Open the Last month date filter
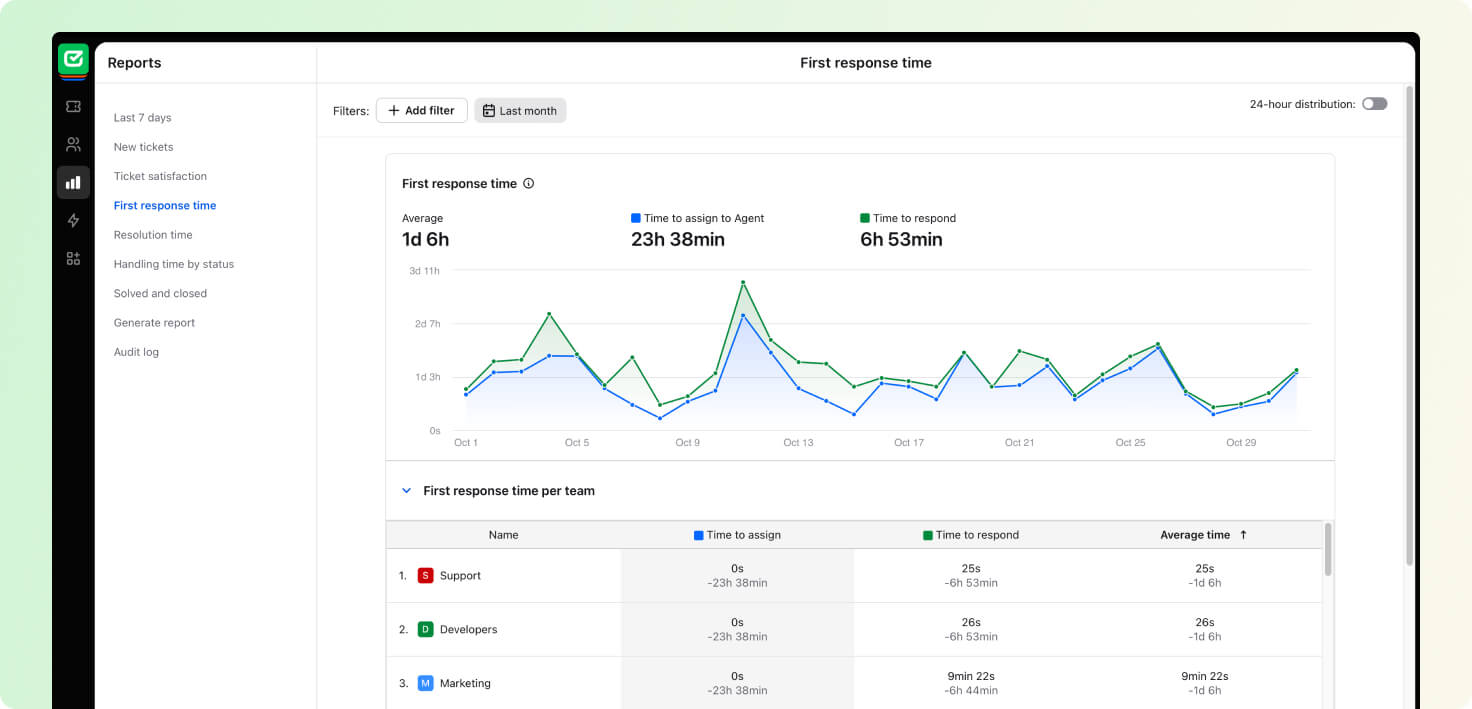 coord(520,111)
